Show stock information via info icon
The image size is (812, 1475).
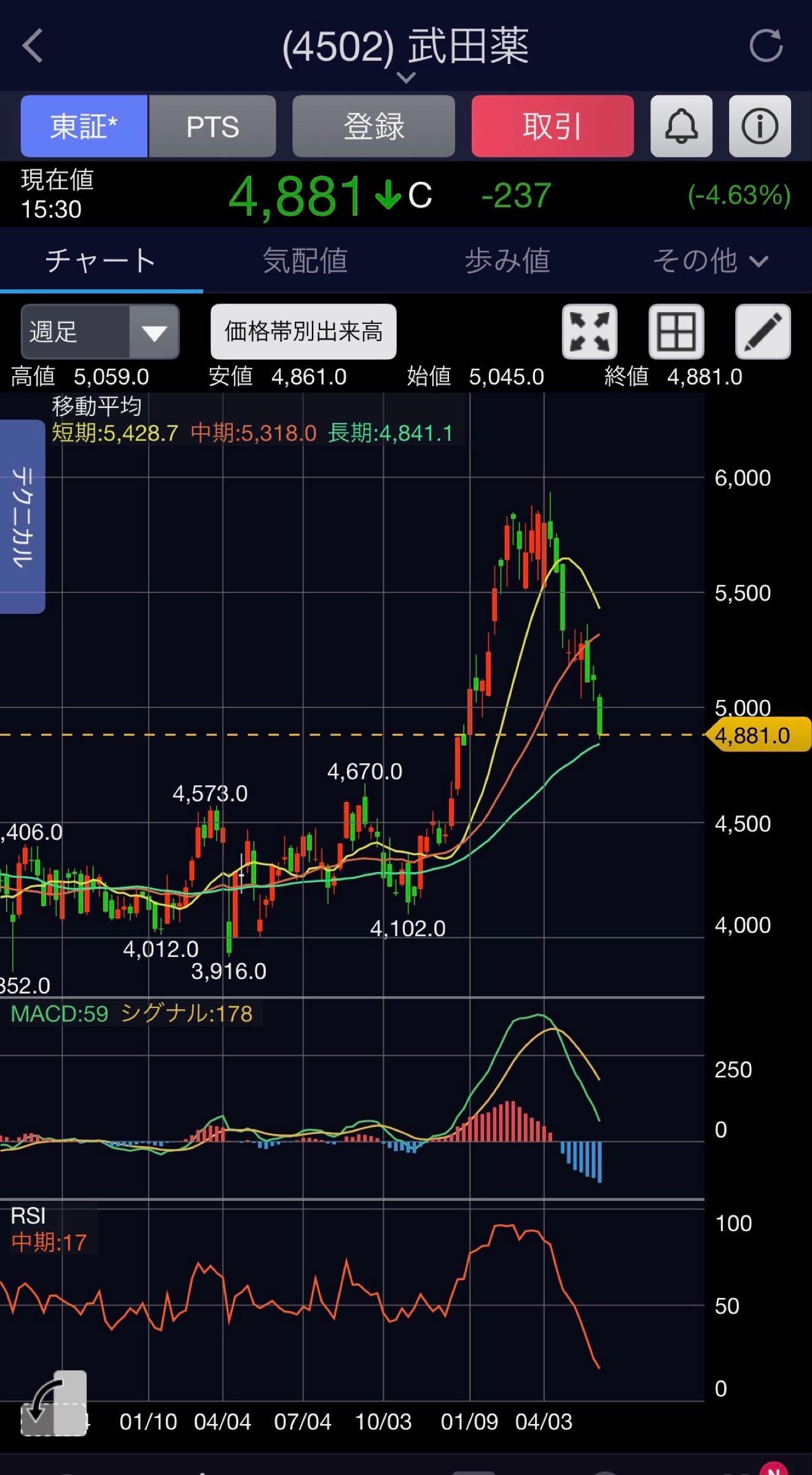pyautogui.click(x=760, y=126)
